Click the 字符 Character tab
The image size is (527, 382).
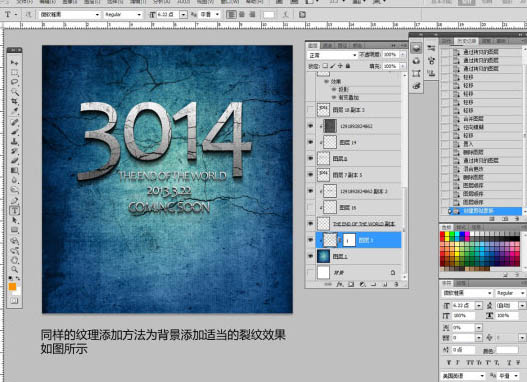[447, 283]
